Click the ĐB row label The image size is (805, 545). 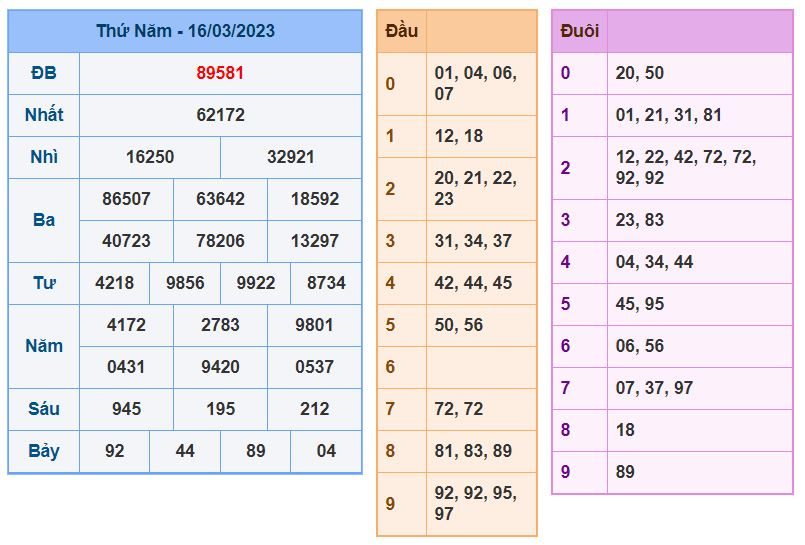pyautogui.click(x=44, y=73)
